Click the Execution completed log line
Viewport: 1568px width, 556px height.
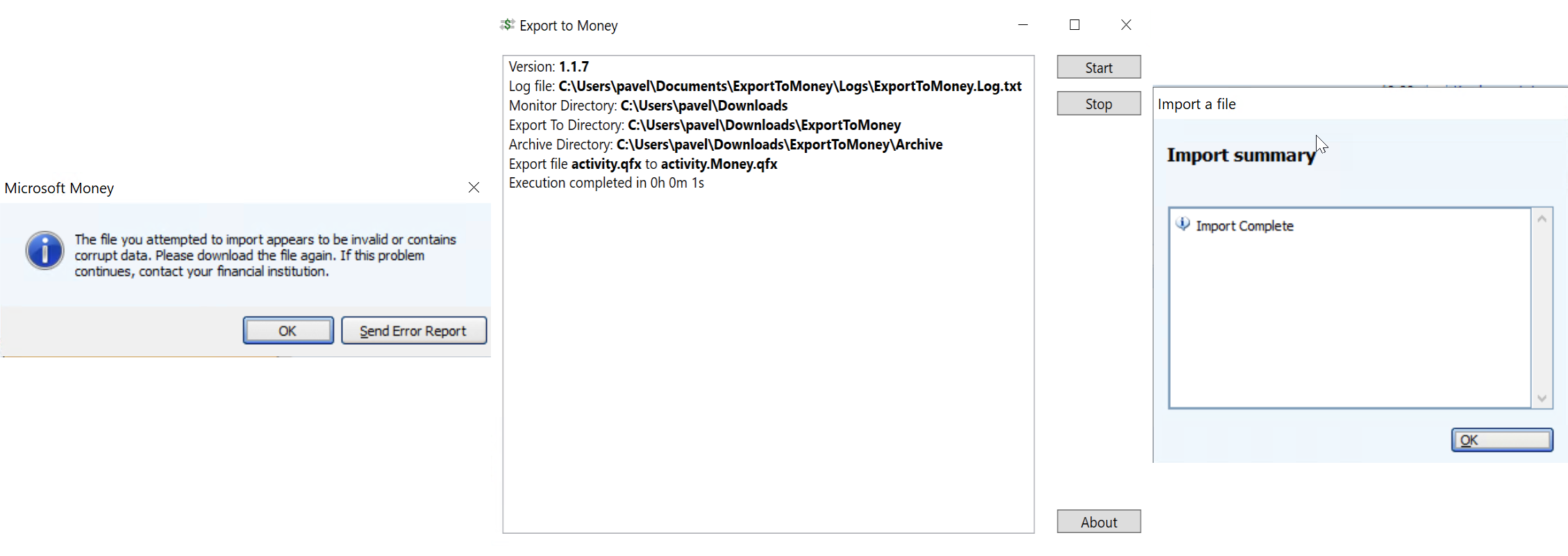[606, 183]
